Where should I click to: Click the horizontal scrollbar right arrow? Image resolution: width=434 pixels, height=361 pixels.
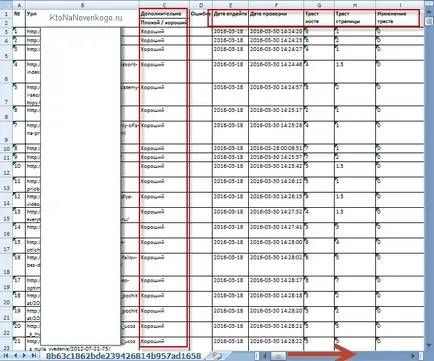413,356
